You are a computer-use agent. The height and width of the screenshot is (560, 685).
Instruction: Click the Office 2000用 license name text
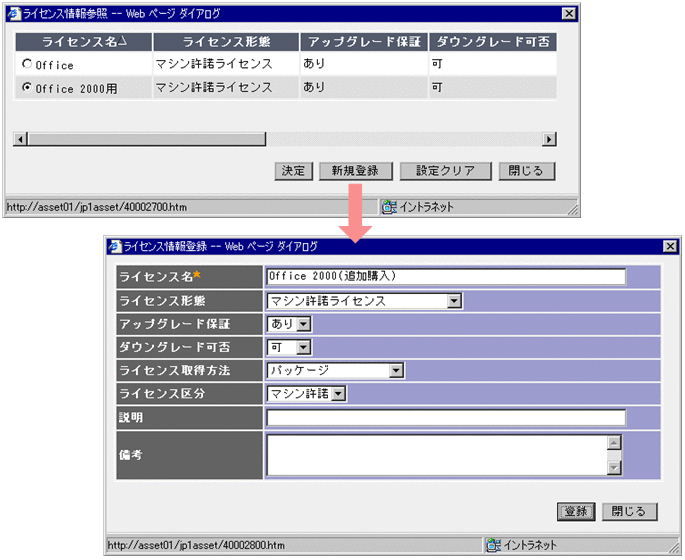click(76, 89)
